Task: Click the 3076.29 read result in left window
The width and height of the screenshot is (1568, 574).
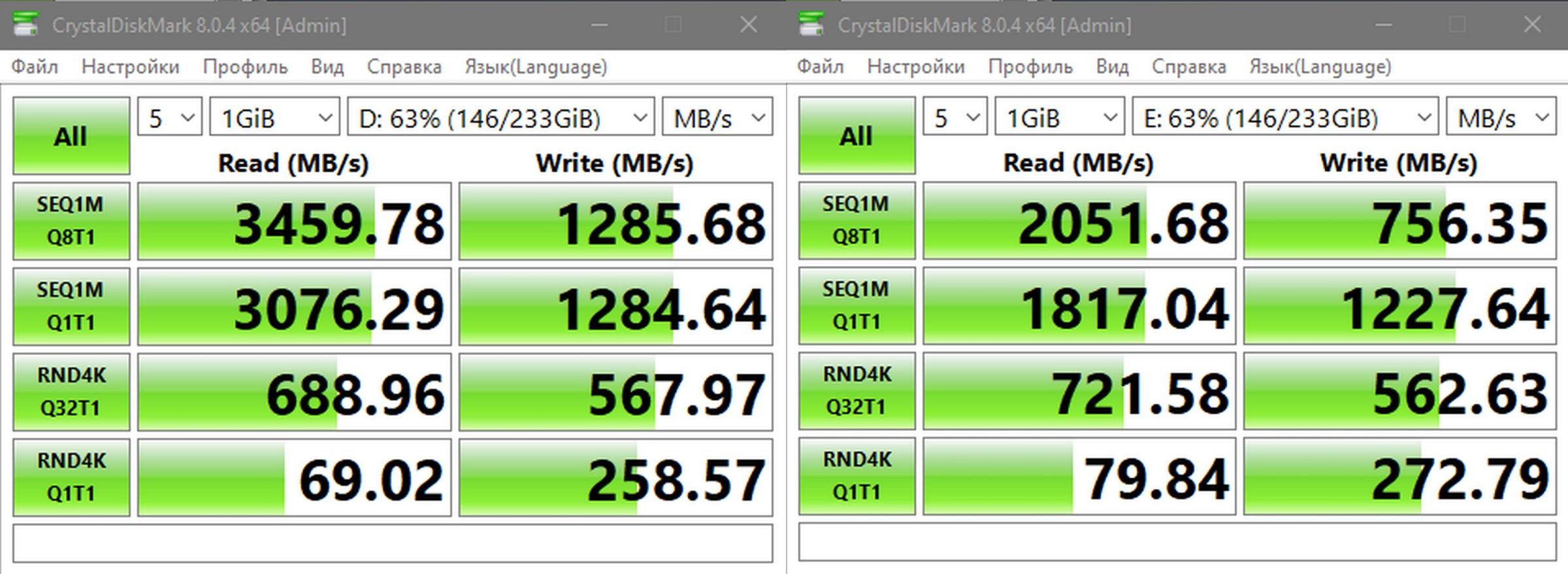Action: pyautogui.click(x=295, y=306)
